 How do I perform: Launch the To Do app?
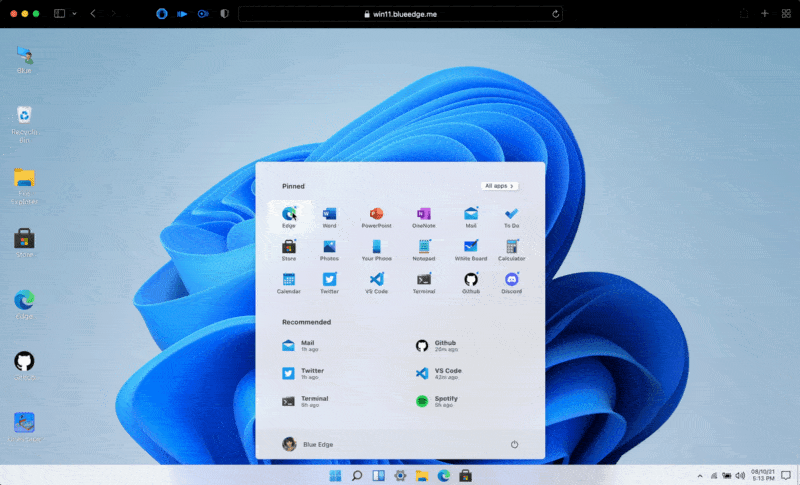[x=511, y=217]
